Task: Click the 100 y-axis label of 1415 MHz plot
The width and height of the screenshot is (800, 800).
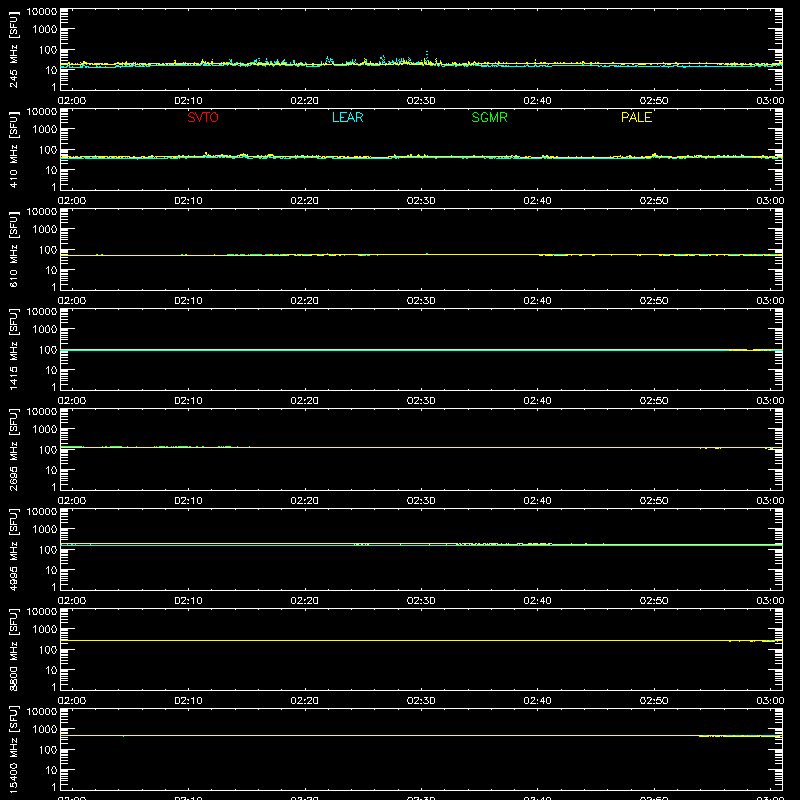Action: 48,350
